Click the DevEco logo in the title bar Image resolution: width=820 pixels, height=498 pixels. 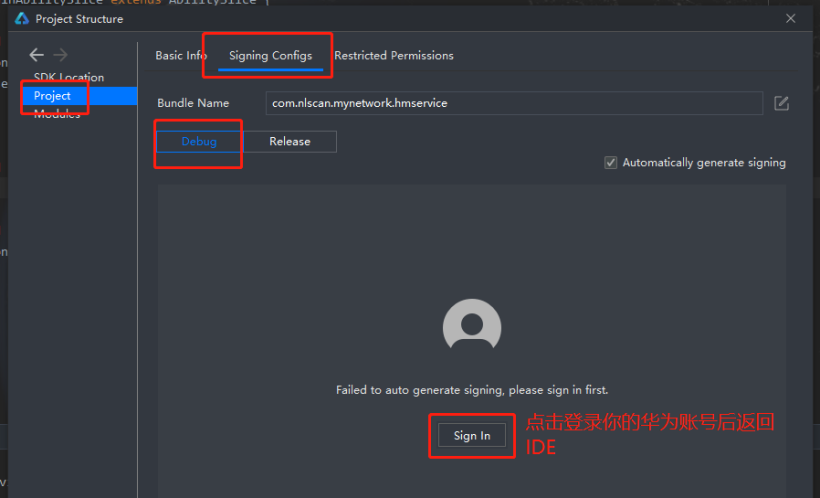(x=22, y=19)
